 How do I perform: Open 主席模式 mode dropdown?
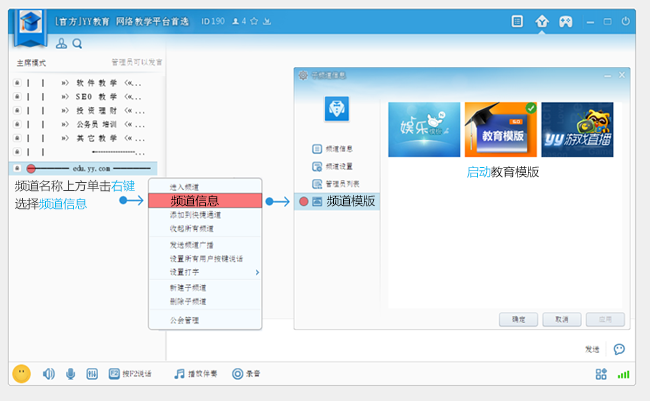click(32, 62)
